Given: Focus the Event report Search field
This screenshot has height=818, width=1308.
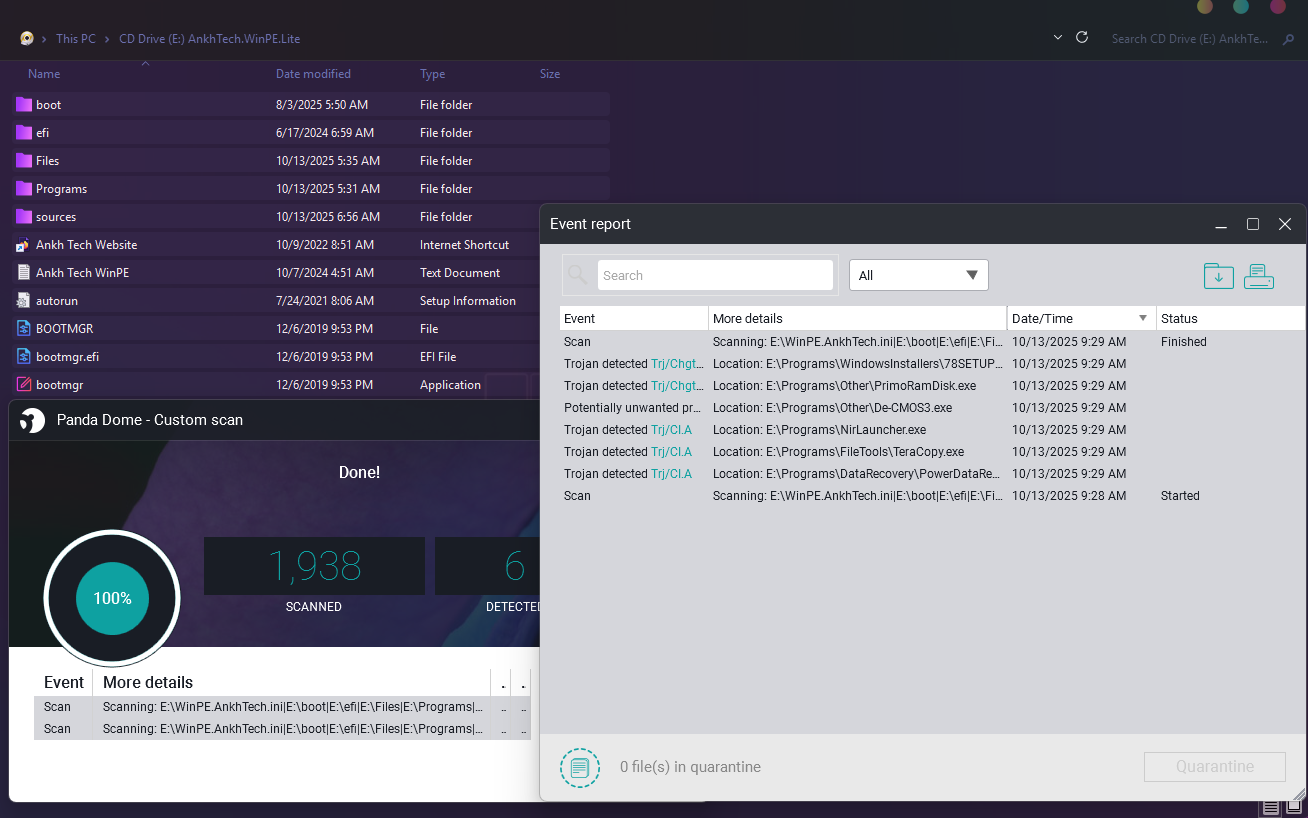Looking at the screenshot, I should 715,275.
